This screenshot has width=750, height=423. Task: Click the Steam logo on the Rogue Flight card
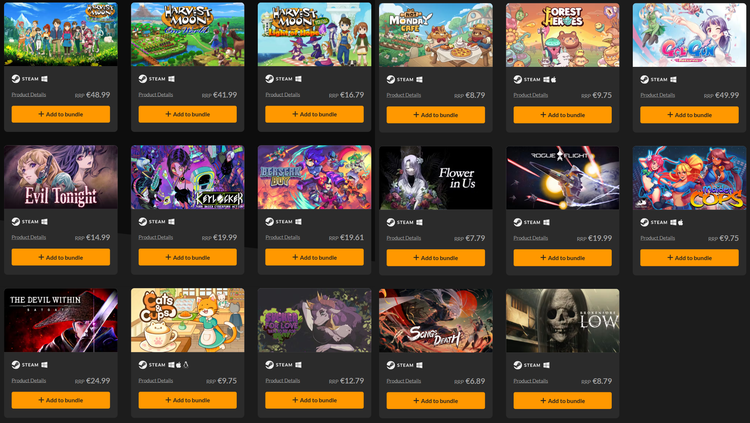518,222
